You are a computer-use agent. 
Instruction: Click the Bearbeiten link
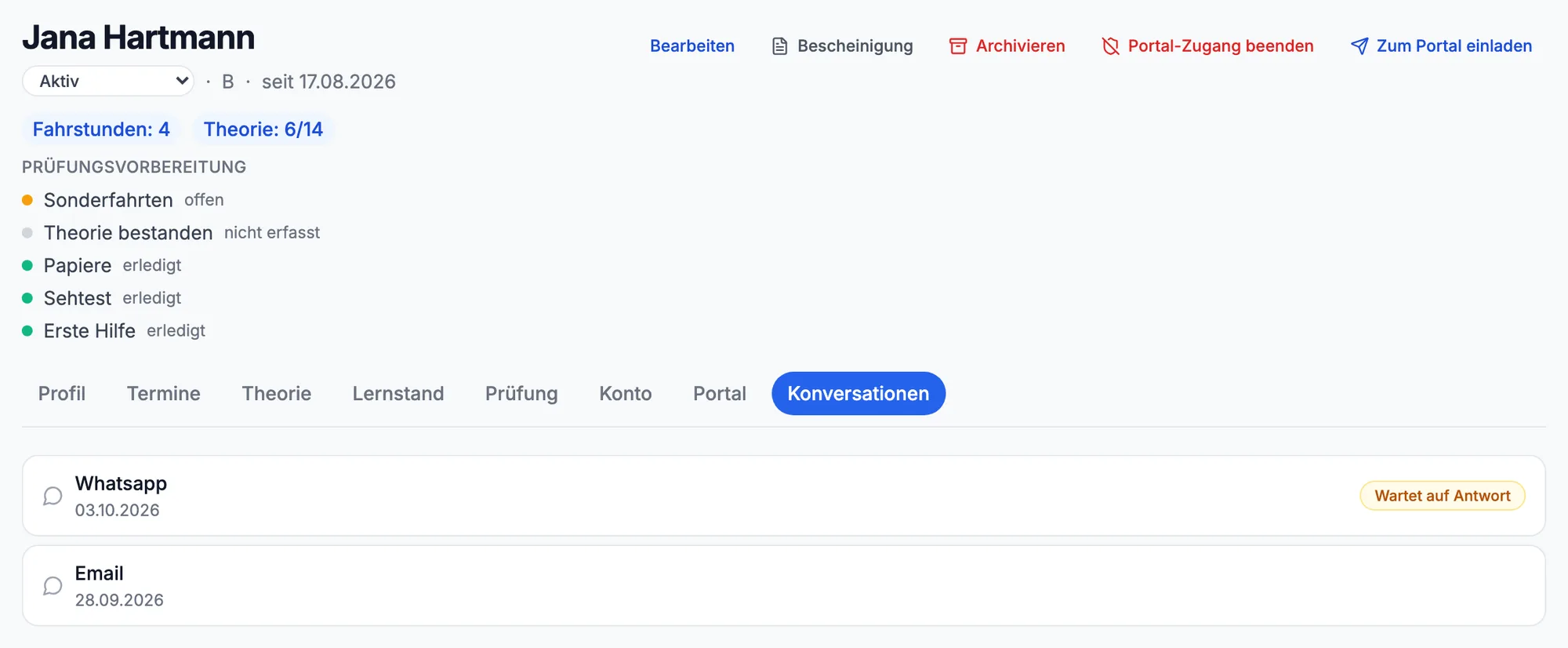tap(692, 46)
